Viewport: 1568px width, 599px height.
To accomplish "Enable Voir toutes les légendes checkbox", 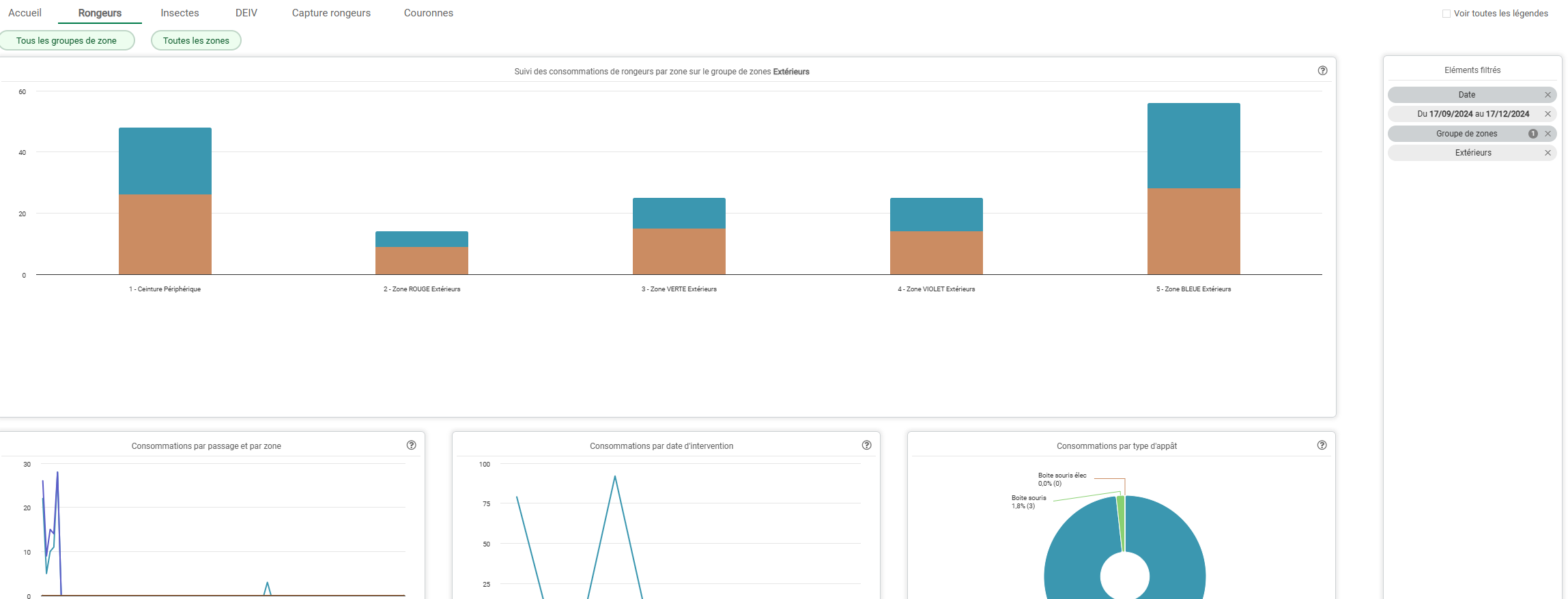I will click(1446, 14).
